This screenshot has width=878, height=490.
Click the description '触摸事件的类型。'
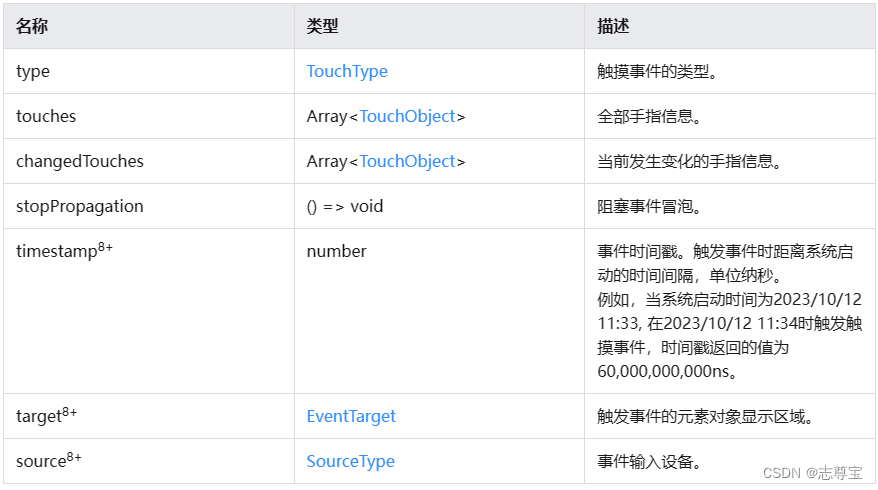pos(657,72)
